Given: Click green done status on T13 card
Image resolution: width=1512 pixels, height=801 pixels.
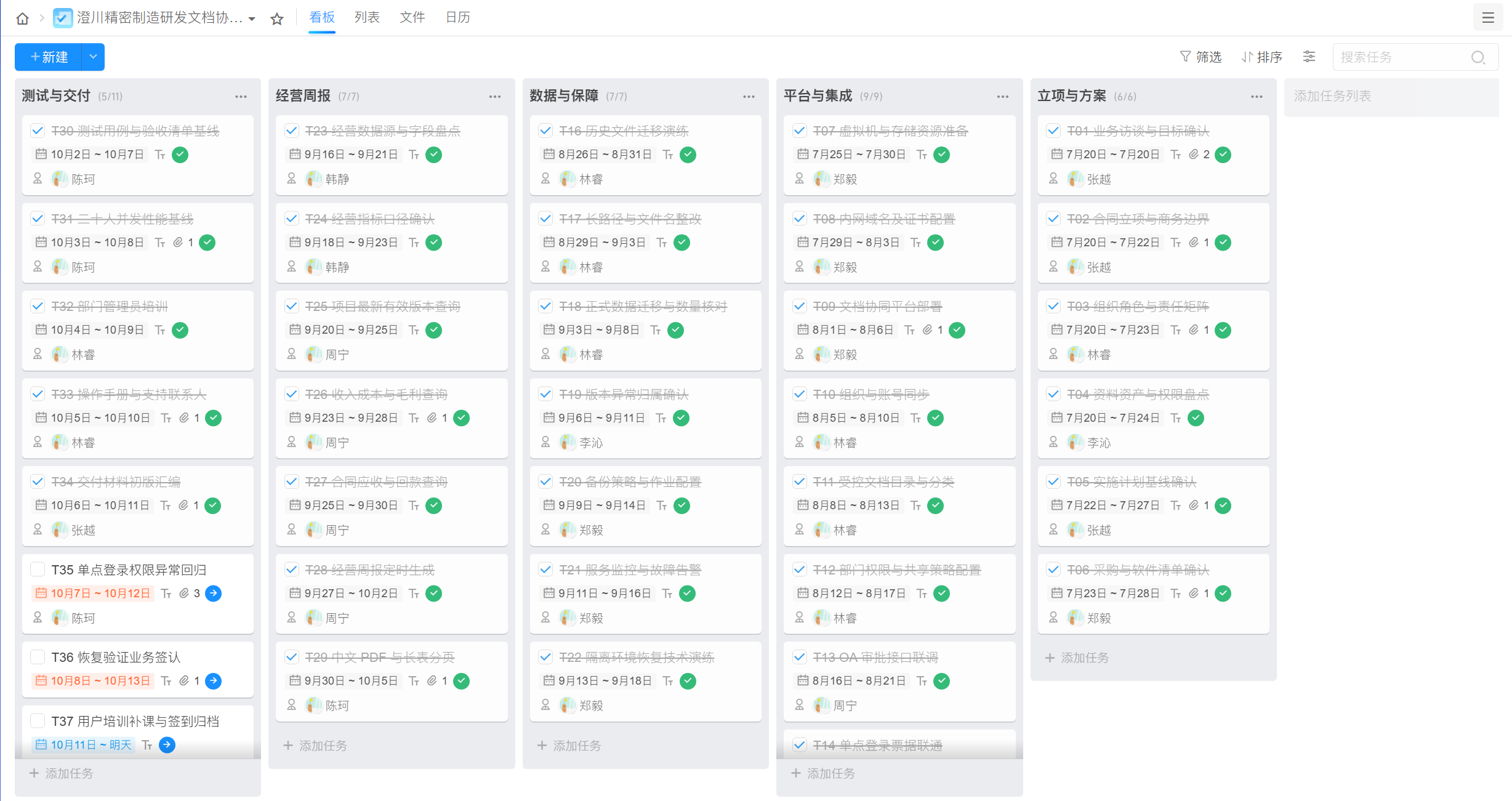Looking at the screenshot, I should coord(941,681).
